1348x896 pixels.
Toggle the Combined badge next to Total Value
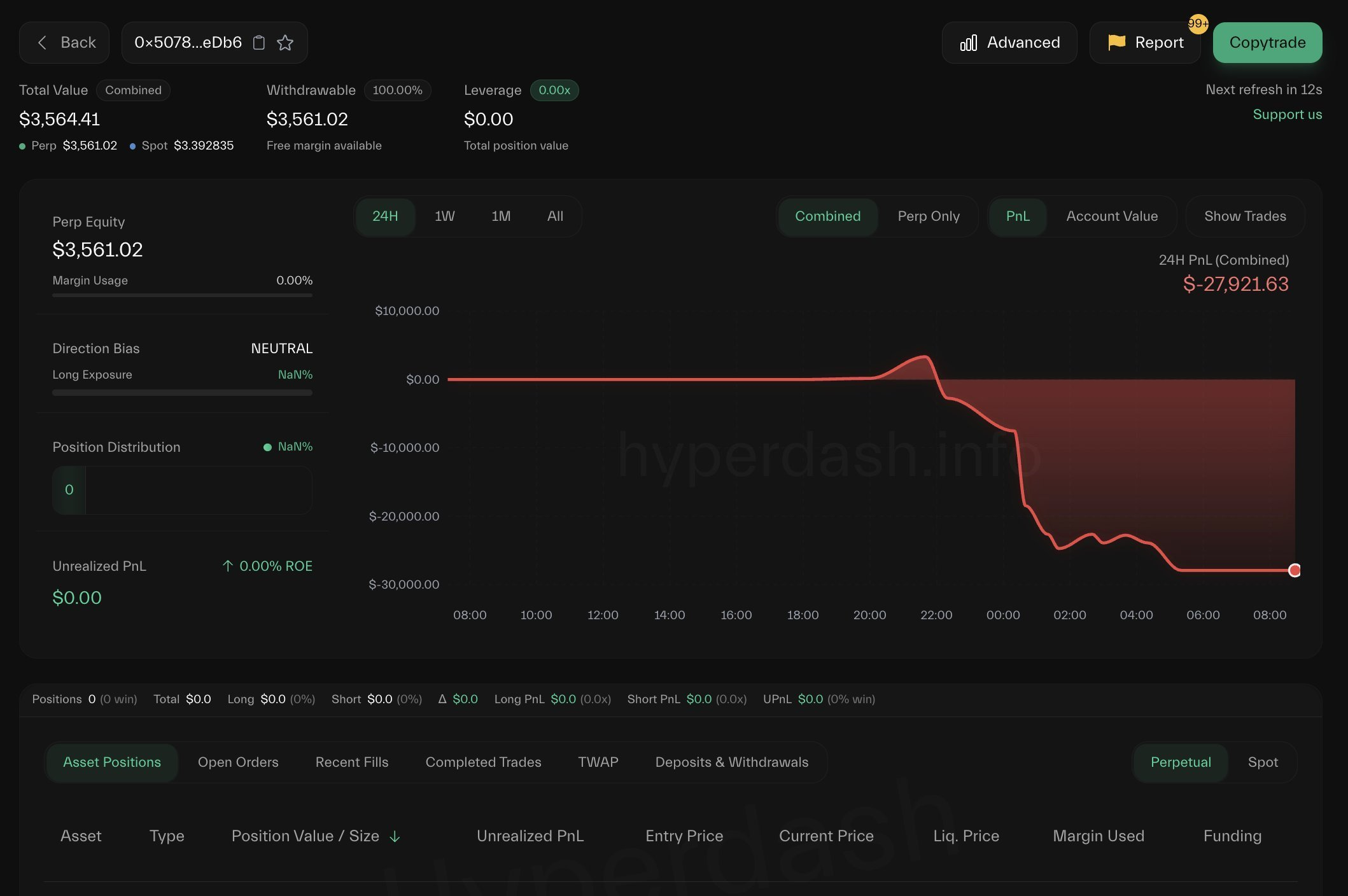[x=133, y=90]
